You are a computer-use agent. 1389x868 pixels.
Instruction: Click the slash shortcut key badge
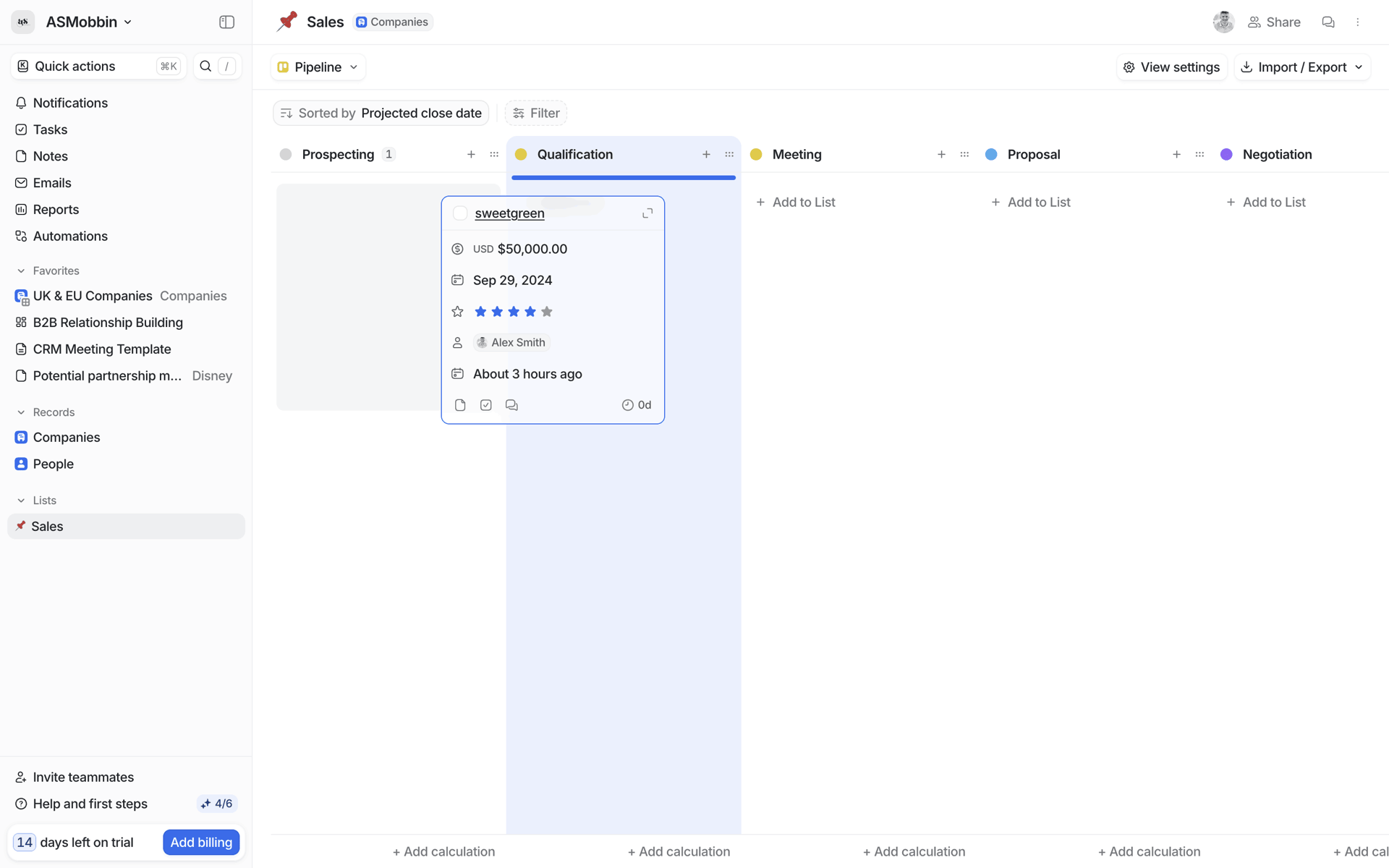coord(227,66)
